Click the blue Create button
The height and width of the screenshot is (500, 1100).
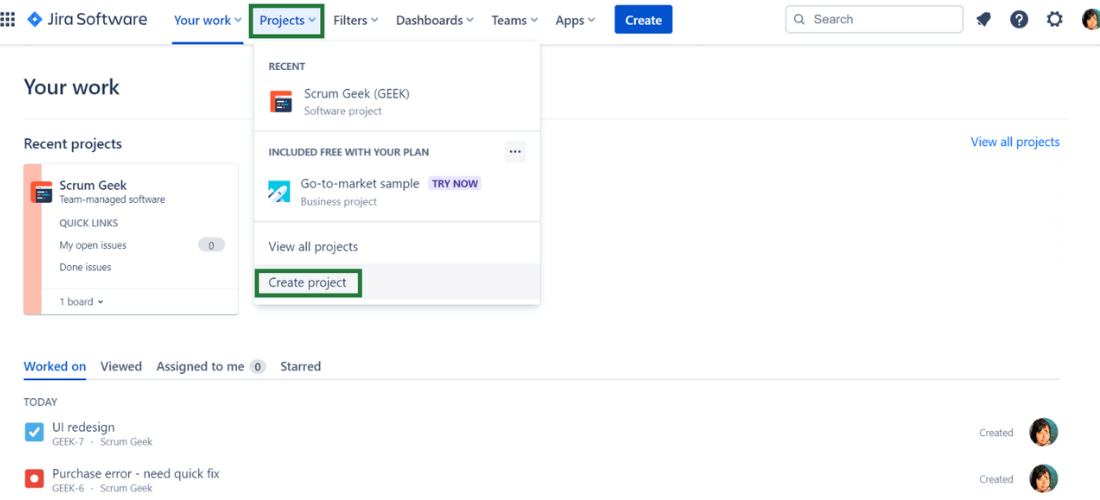(x=643, y=20)
